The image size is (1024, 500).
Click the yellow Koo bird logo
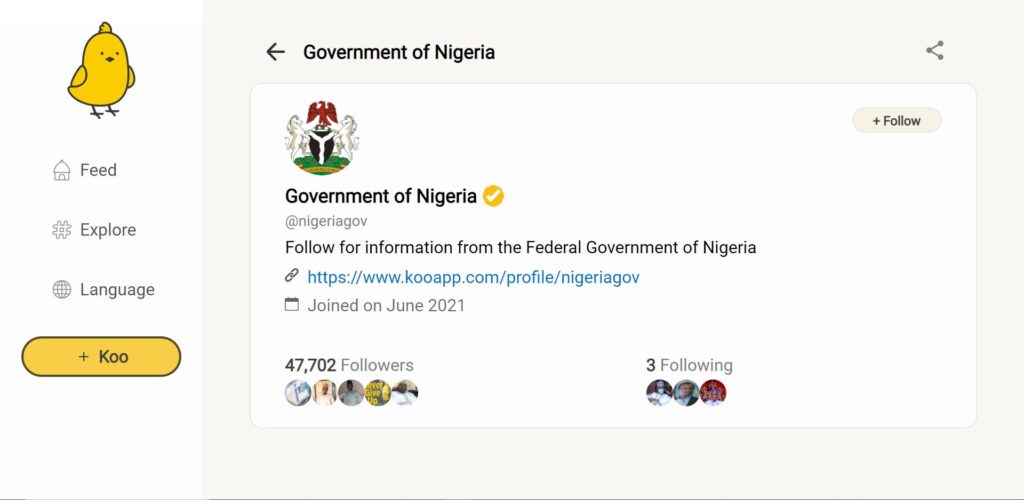tap(101, 70)
